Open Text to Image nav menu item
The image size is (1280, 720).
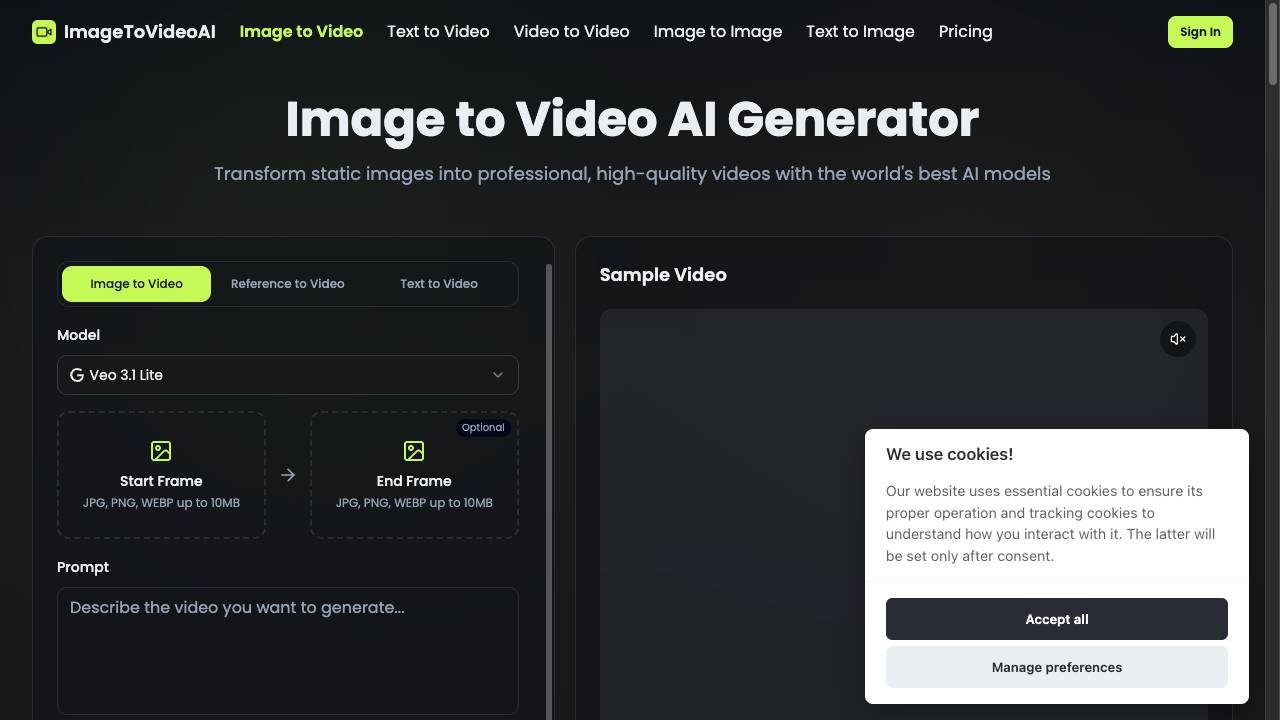coord(860,32)
